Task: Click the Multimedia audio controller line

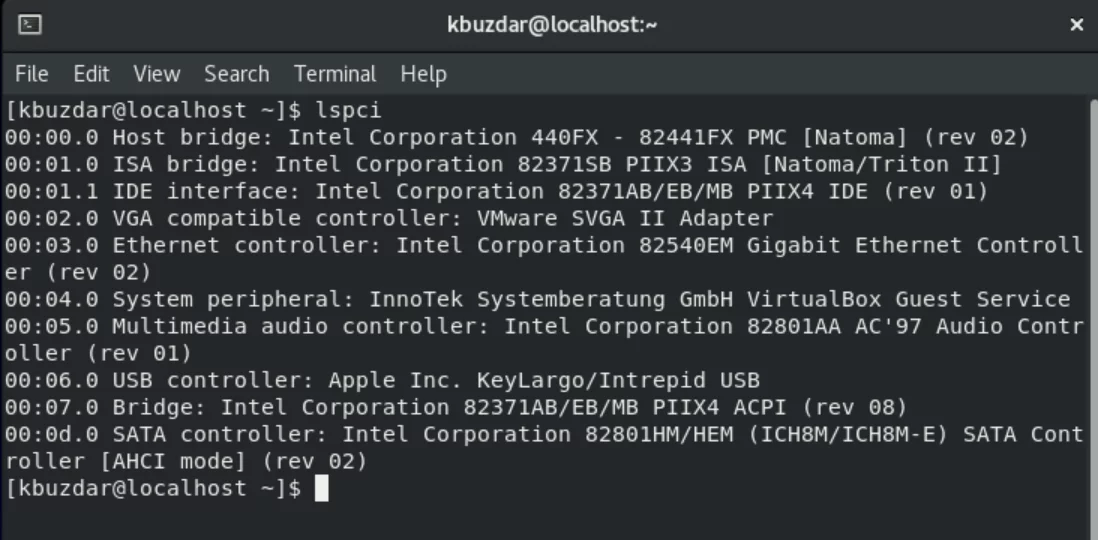Action: (x=543, y=340)
